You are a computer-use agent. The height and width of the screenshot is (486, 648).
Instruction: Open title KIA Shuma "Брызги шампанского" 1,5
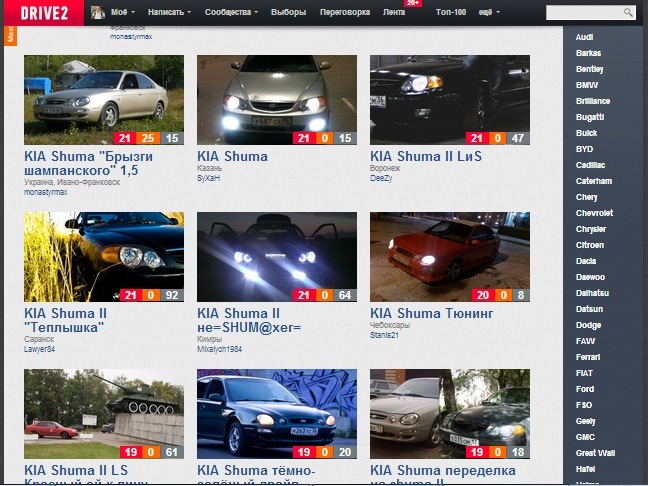[88, 163]
